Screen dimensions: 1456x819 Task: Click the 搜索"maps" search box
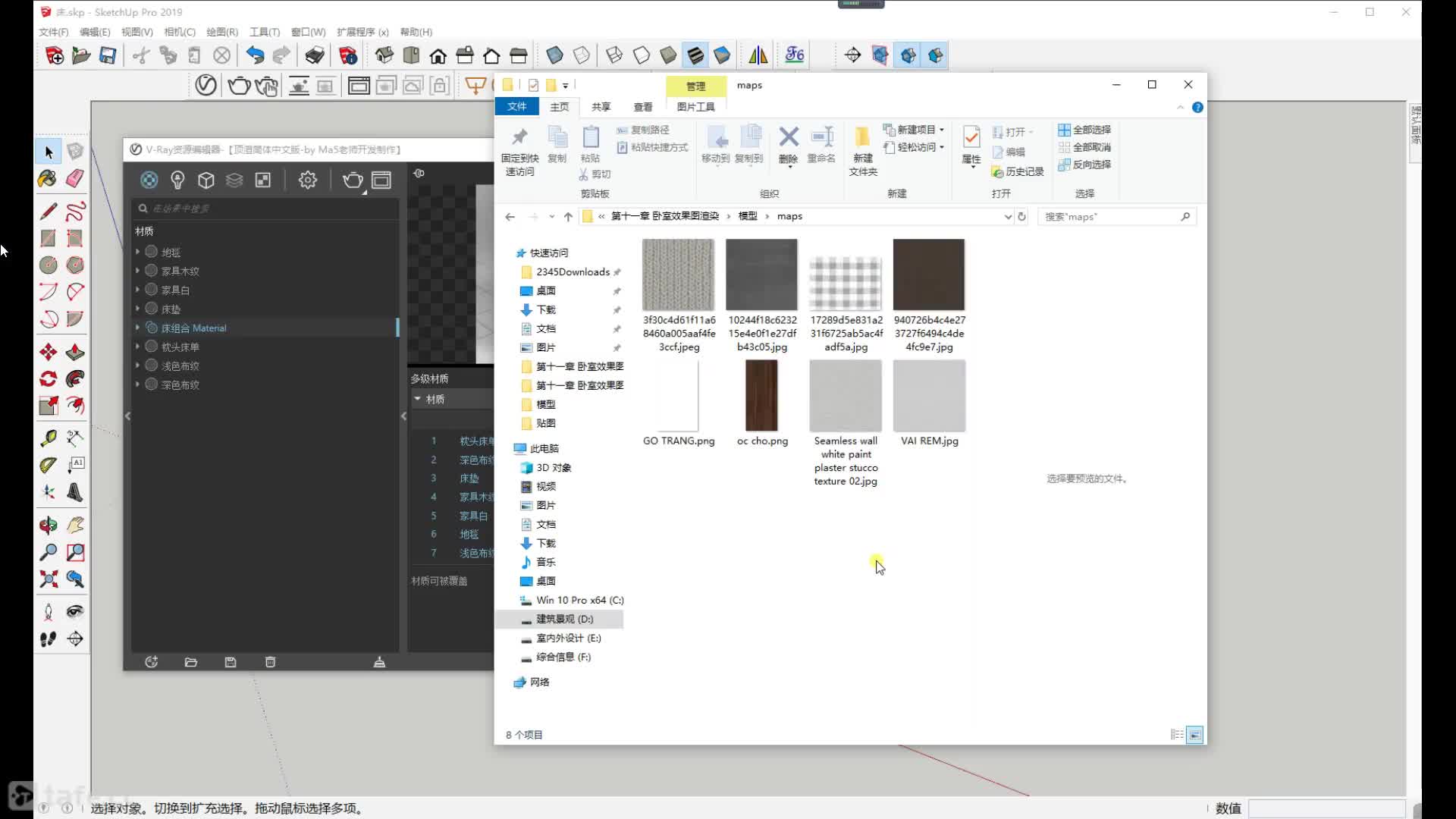[x=1116, y=217]
